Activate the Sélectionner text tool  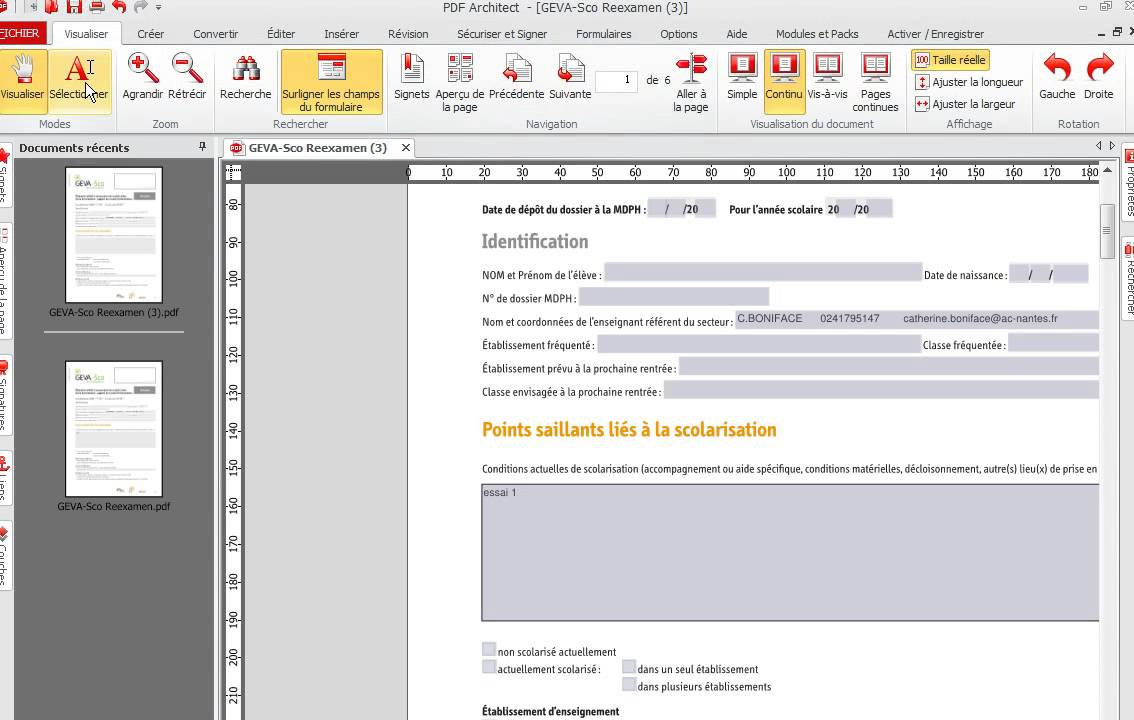pos(79,81)
